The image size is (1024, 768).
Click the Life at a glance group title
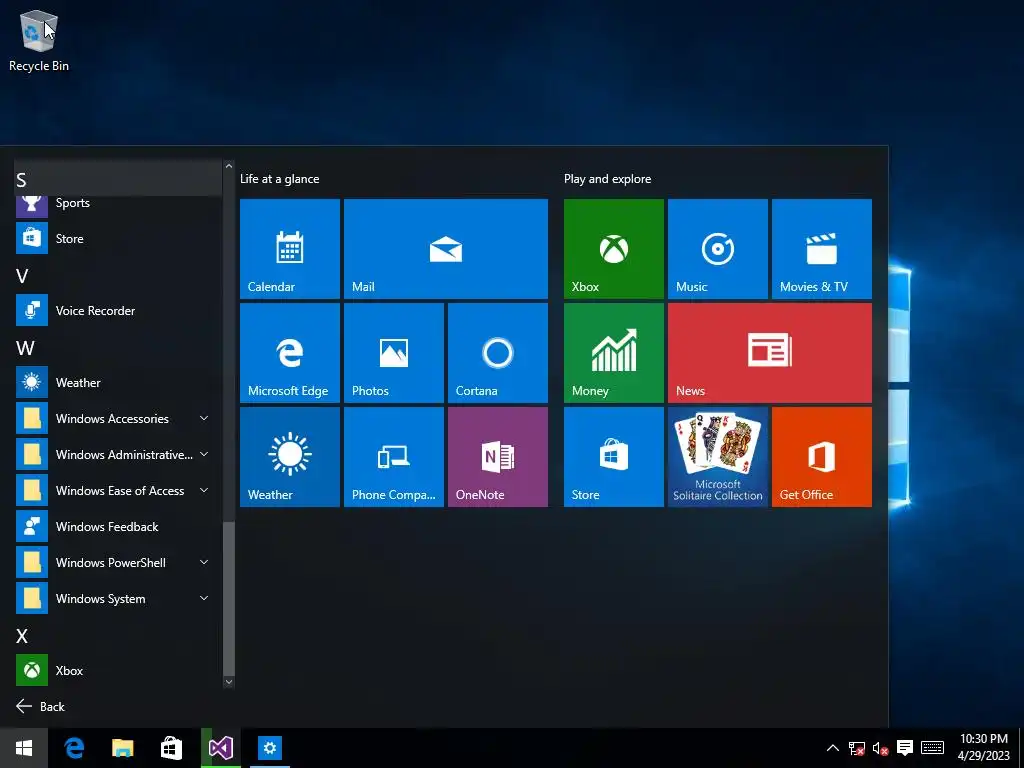[280, 179]
